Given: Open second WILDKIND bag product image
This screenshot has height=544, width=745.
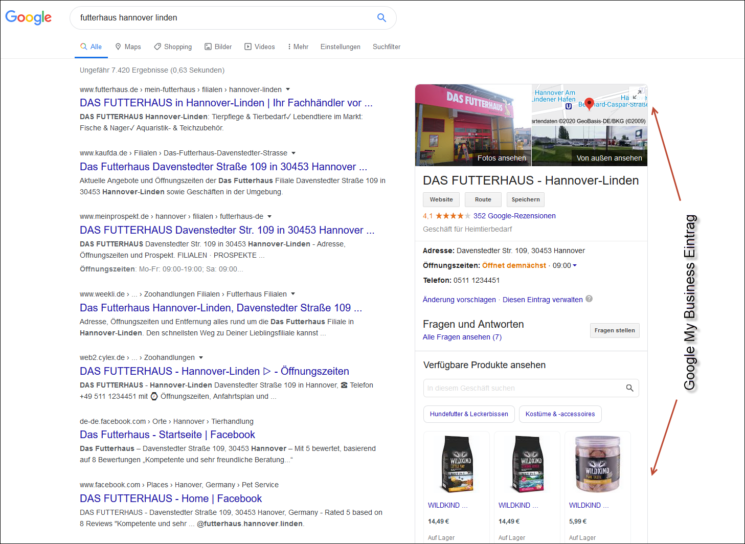Looking at the screenshot, I should [x=527, y=464].
